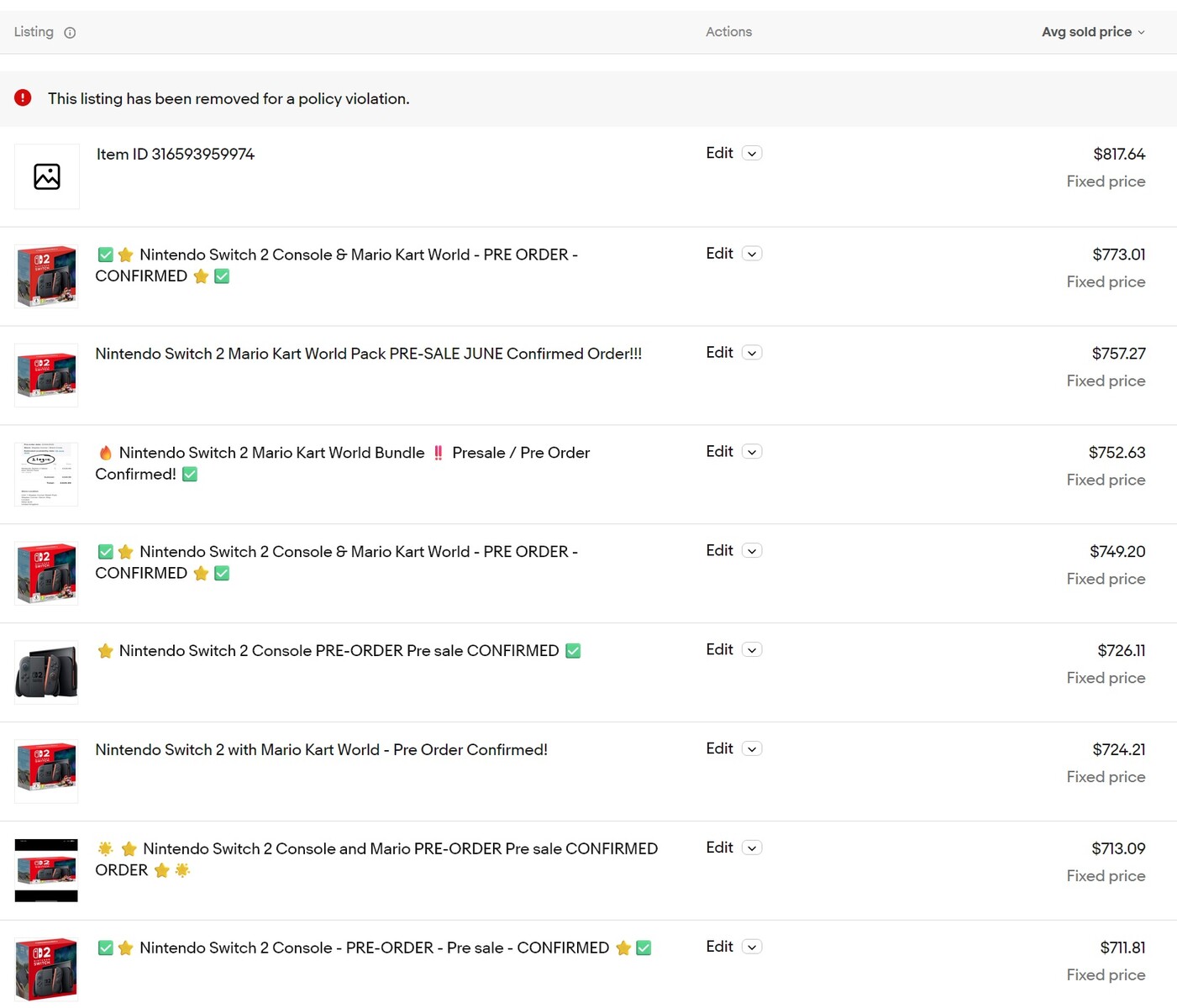Click the $726.11 price value

coord(1122,651)
